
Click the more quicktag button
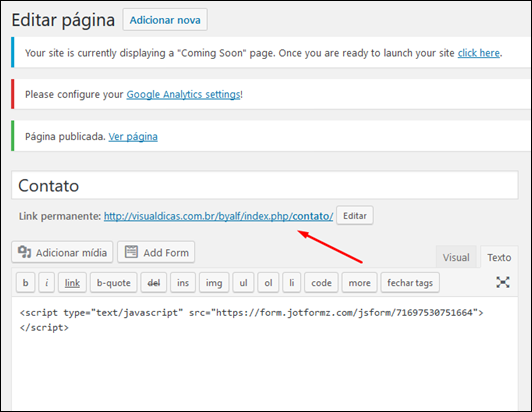point(359,282)
